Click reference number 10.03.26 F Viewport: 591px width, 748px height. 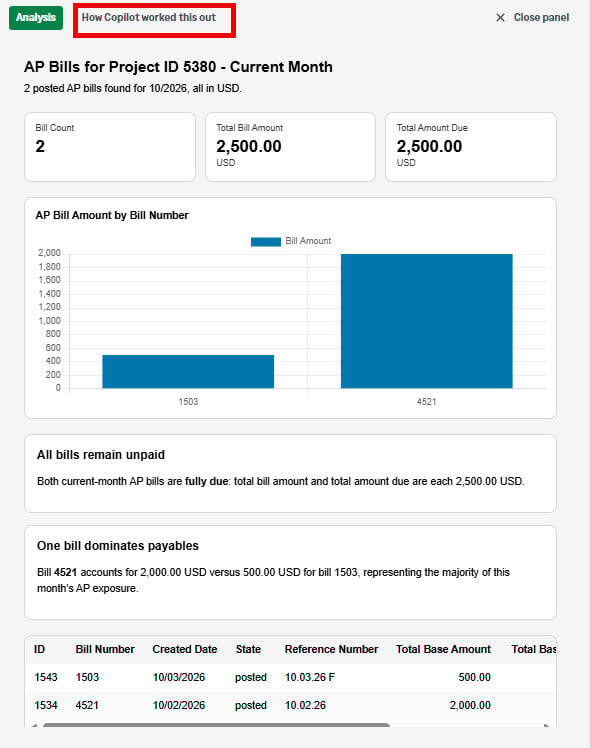310,677
